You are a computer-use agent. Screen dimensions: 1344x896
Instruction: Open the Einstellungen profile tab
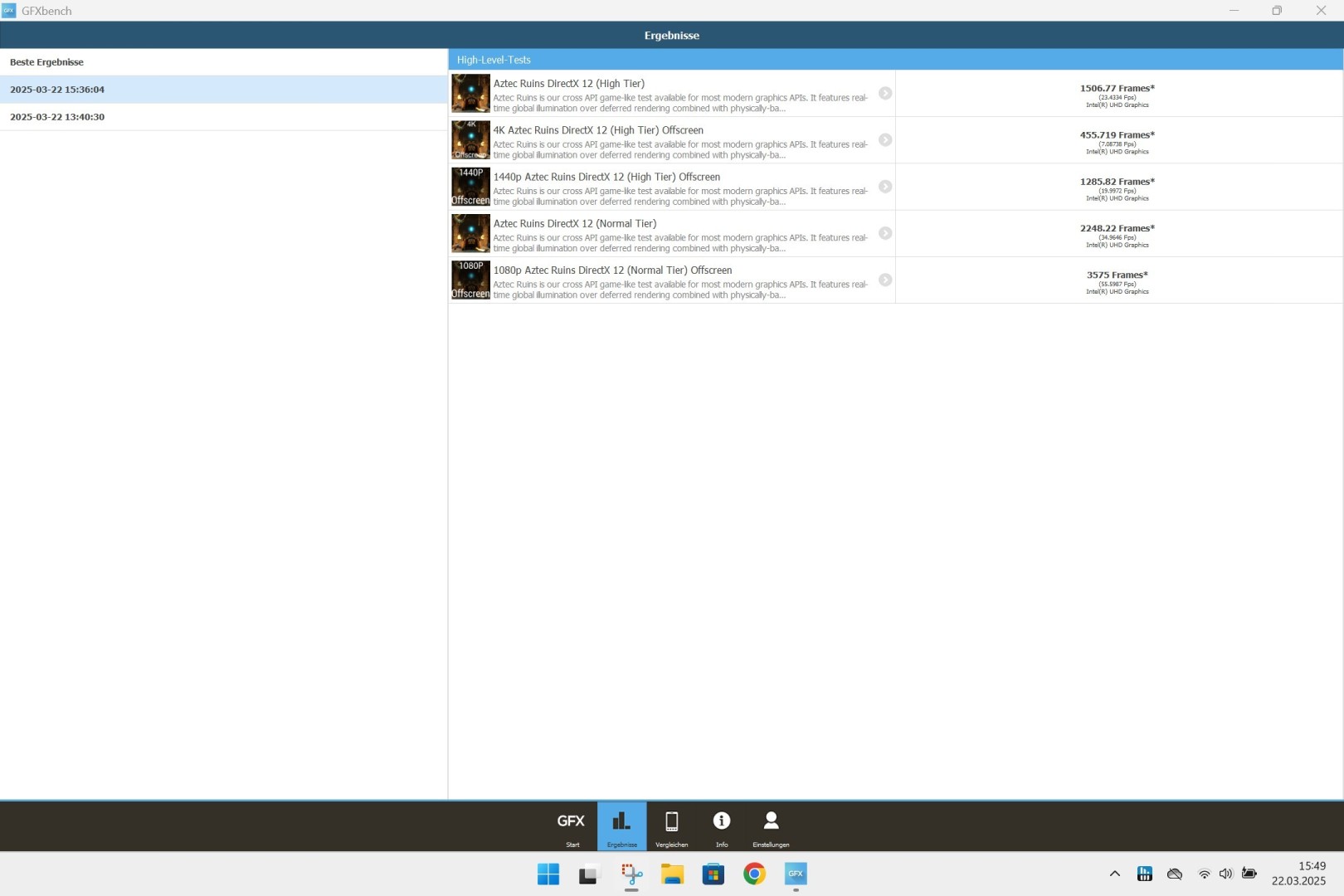771,826
